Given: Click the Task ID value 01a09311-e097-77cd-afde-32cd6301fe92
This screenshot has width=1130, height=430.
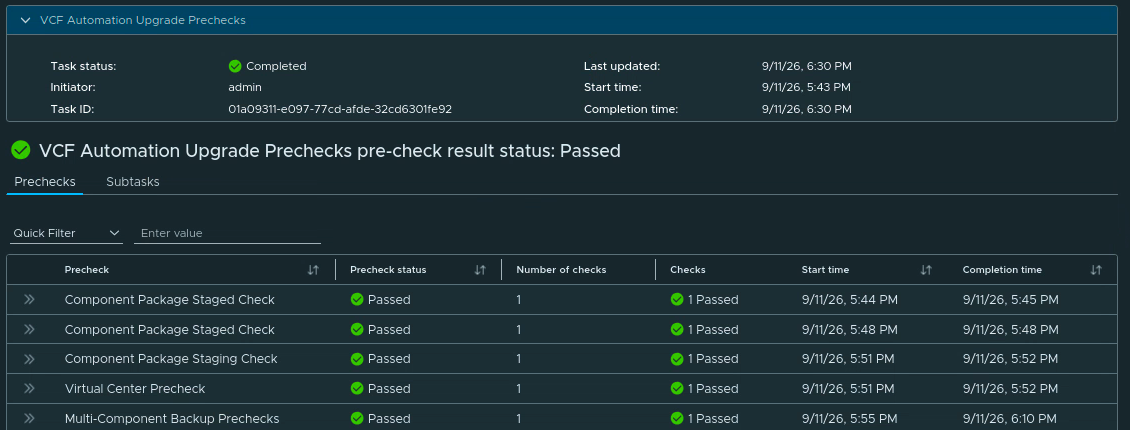Looking at the screenshot, I should [x=340, y=109].
